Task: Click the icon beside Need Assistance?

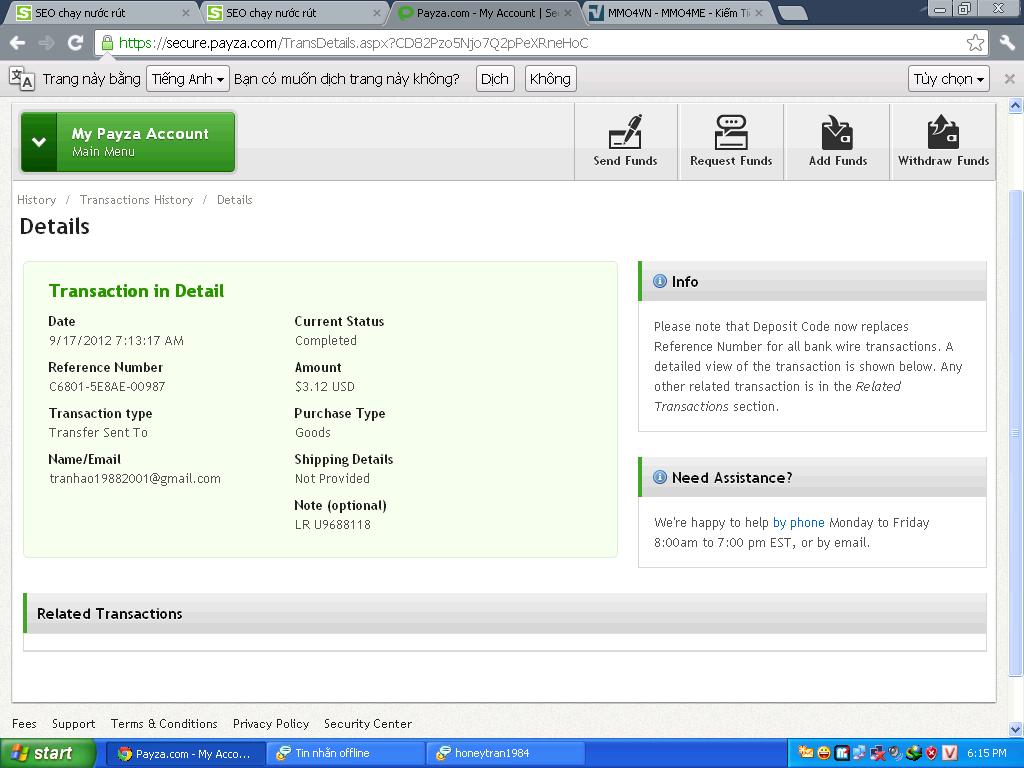Action: [x=660, y=477]
